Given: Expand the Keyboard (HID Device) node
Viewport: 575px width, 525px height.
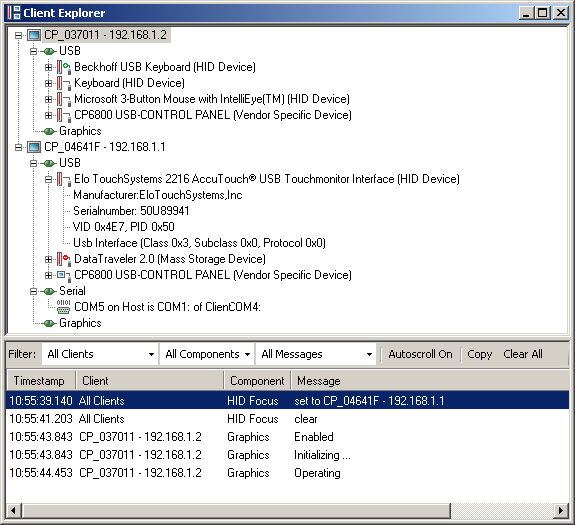Looking at the screenshot, I should (48, 84).
